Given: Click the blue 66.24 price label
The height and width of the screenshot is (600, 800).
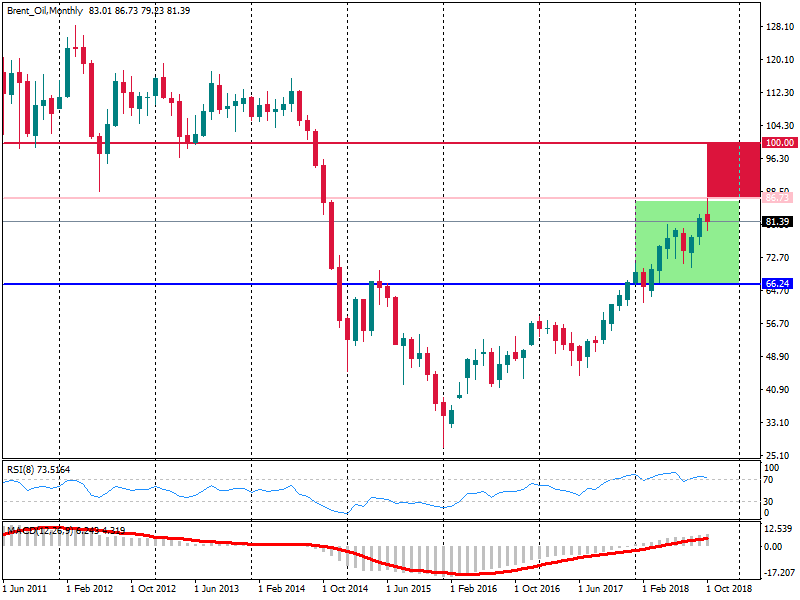Looking at the screenshot, I should coord(778,284).
